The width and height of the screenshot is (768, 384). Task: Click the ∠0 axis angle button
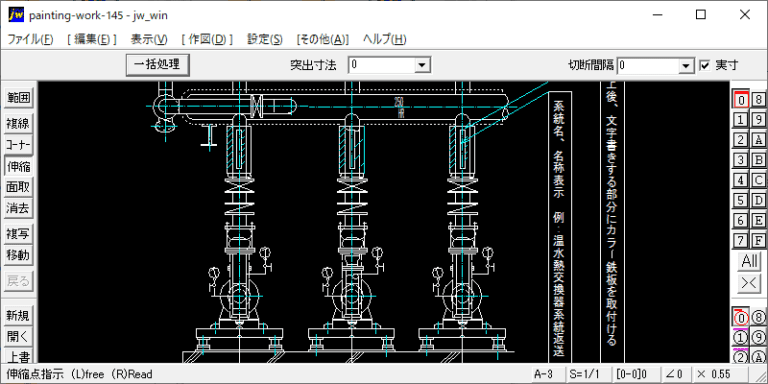(x=675, y=374)
